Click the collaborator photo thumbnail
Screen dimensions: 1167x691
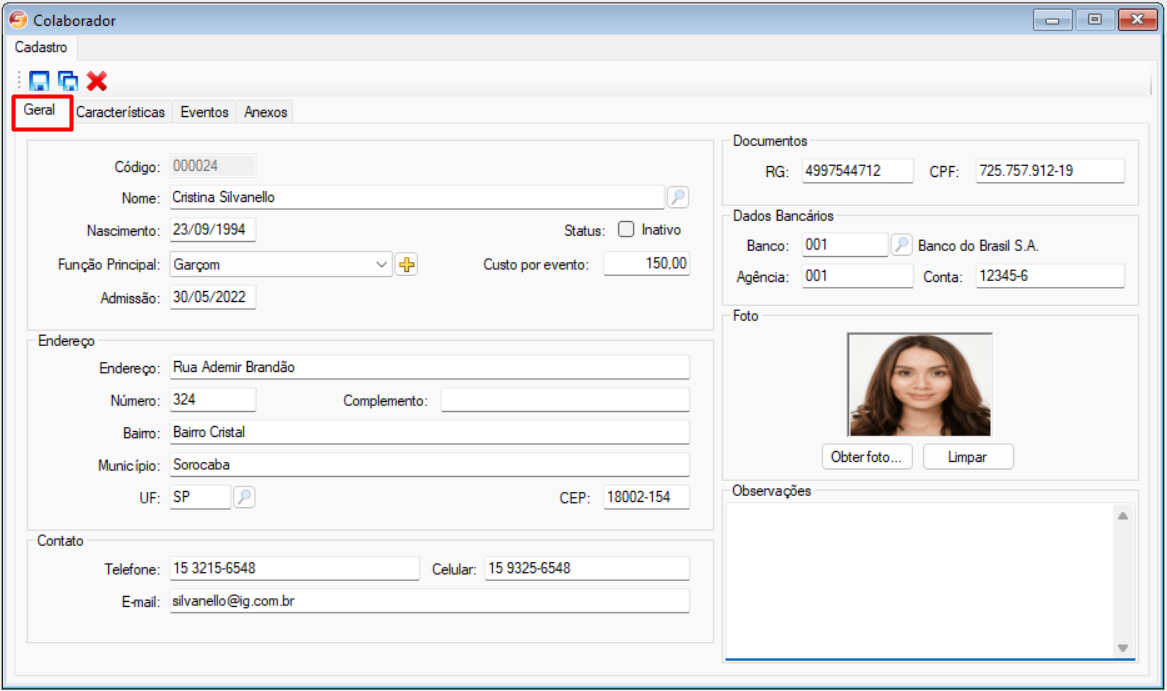coord(920,384)
